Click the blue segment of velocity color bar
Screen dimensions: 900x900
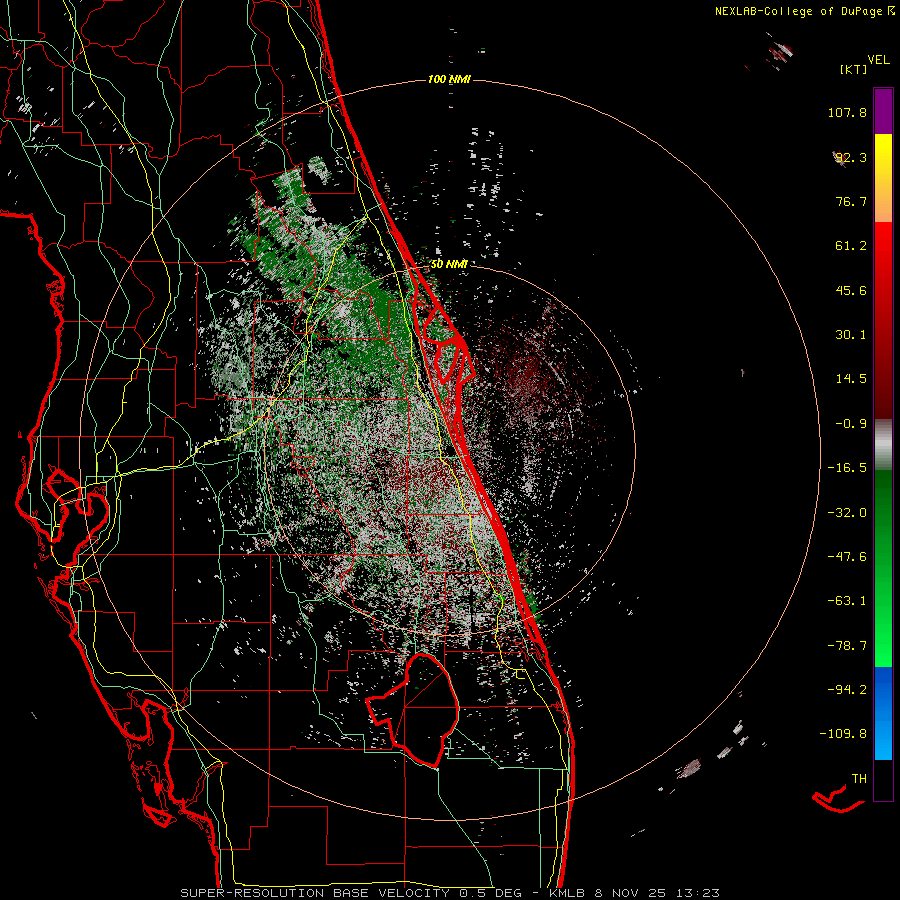tap(883, 713)
